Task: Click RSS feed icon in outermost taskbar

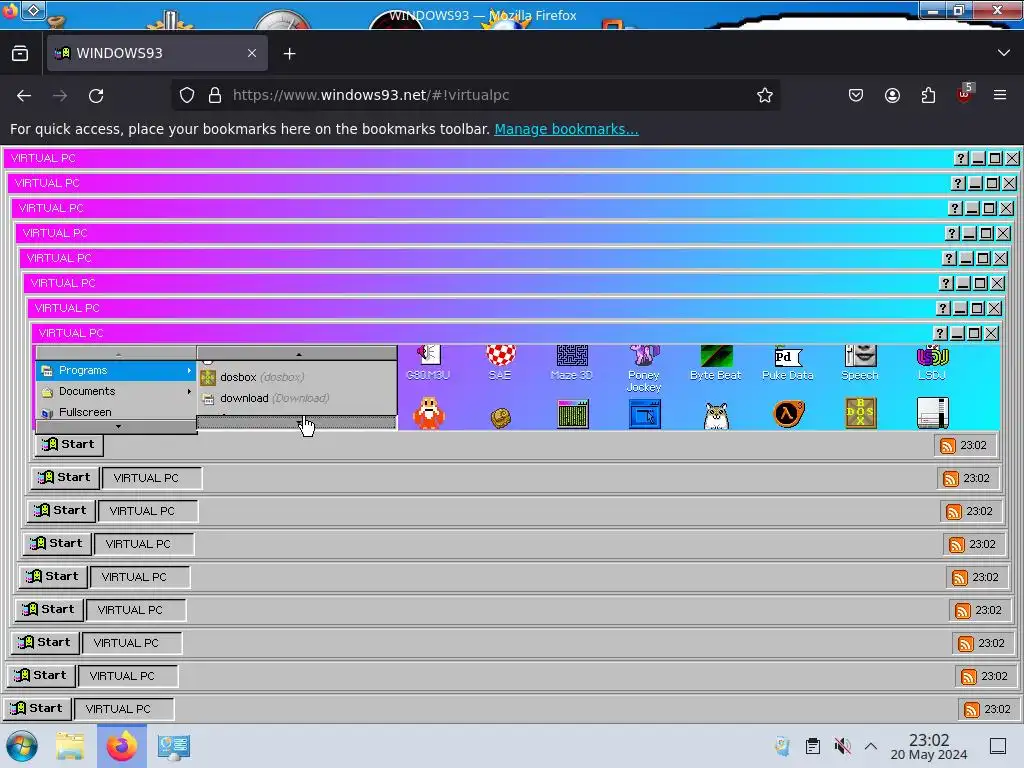Action: (972, 709)
